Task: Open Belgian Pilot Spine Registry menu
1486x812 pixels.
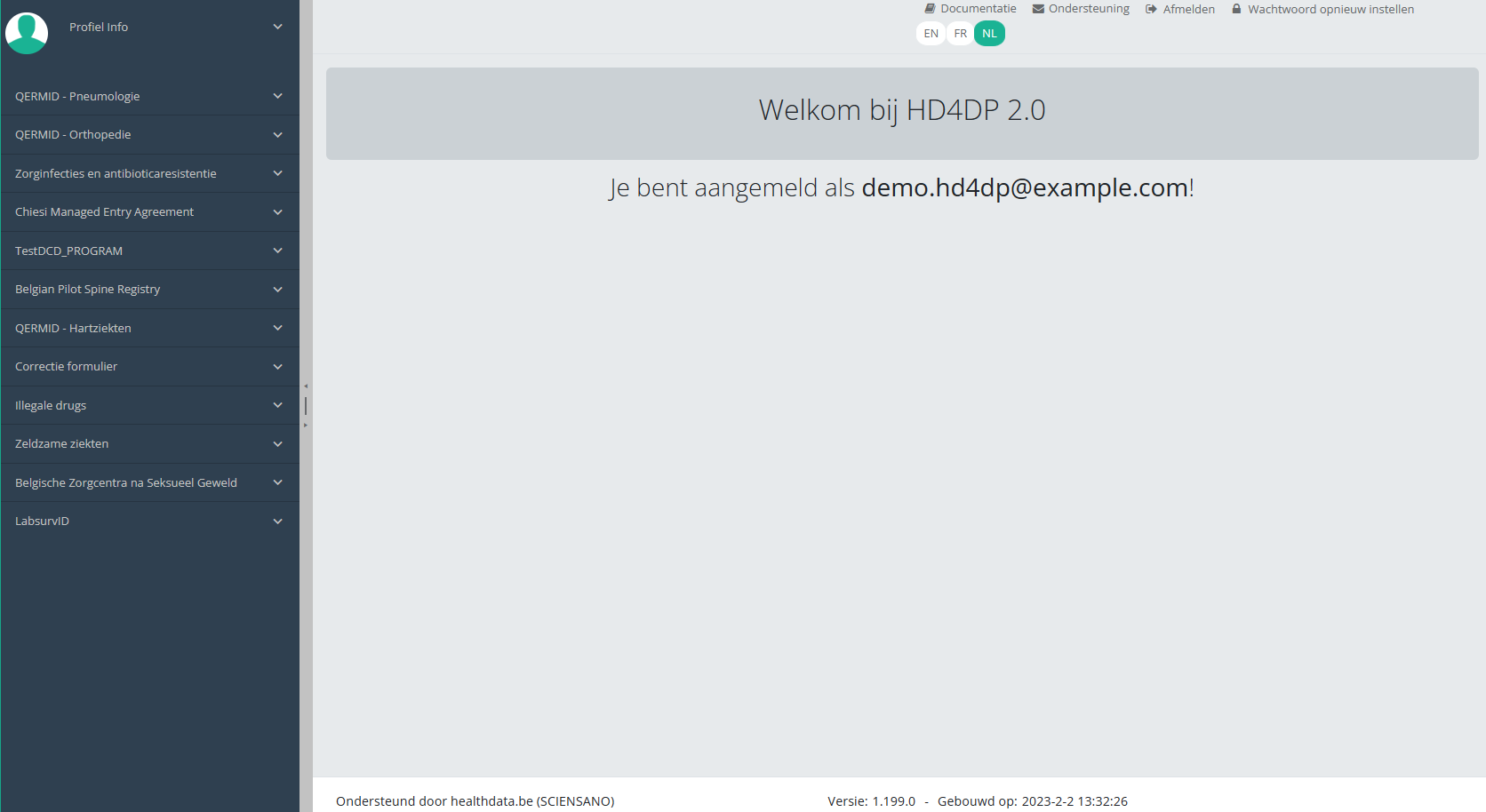Action: coord(88,290)
